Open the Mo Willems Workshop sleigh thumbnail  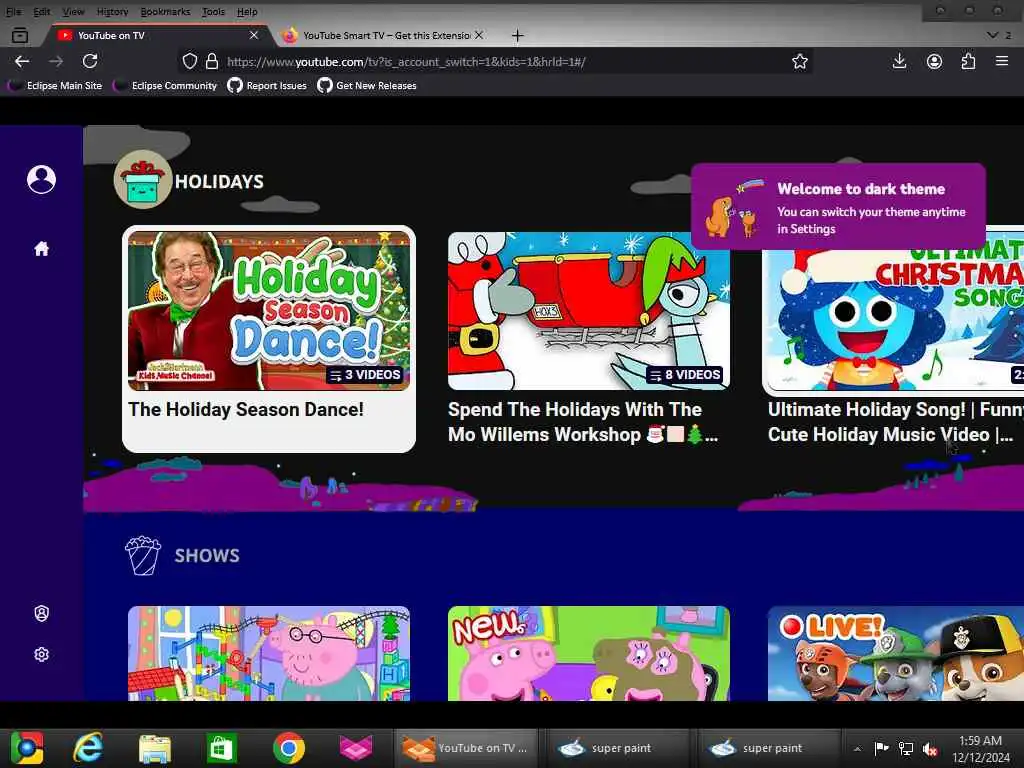click(x=588, y=311)
